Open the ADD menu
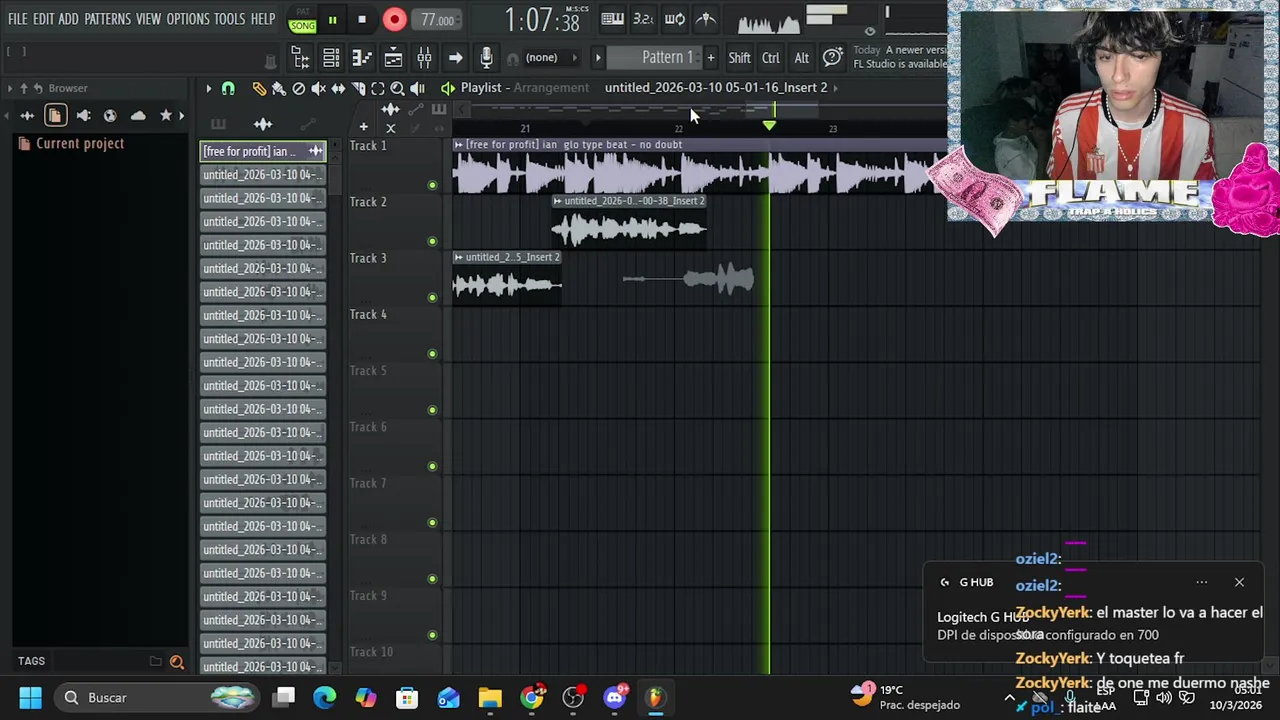Screen dimensions: 1280x720 tap(68, 19)
